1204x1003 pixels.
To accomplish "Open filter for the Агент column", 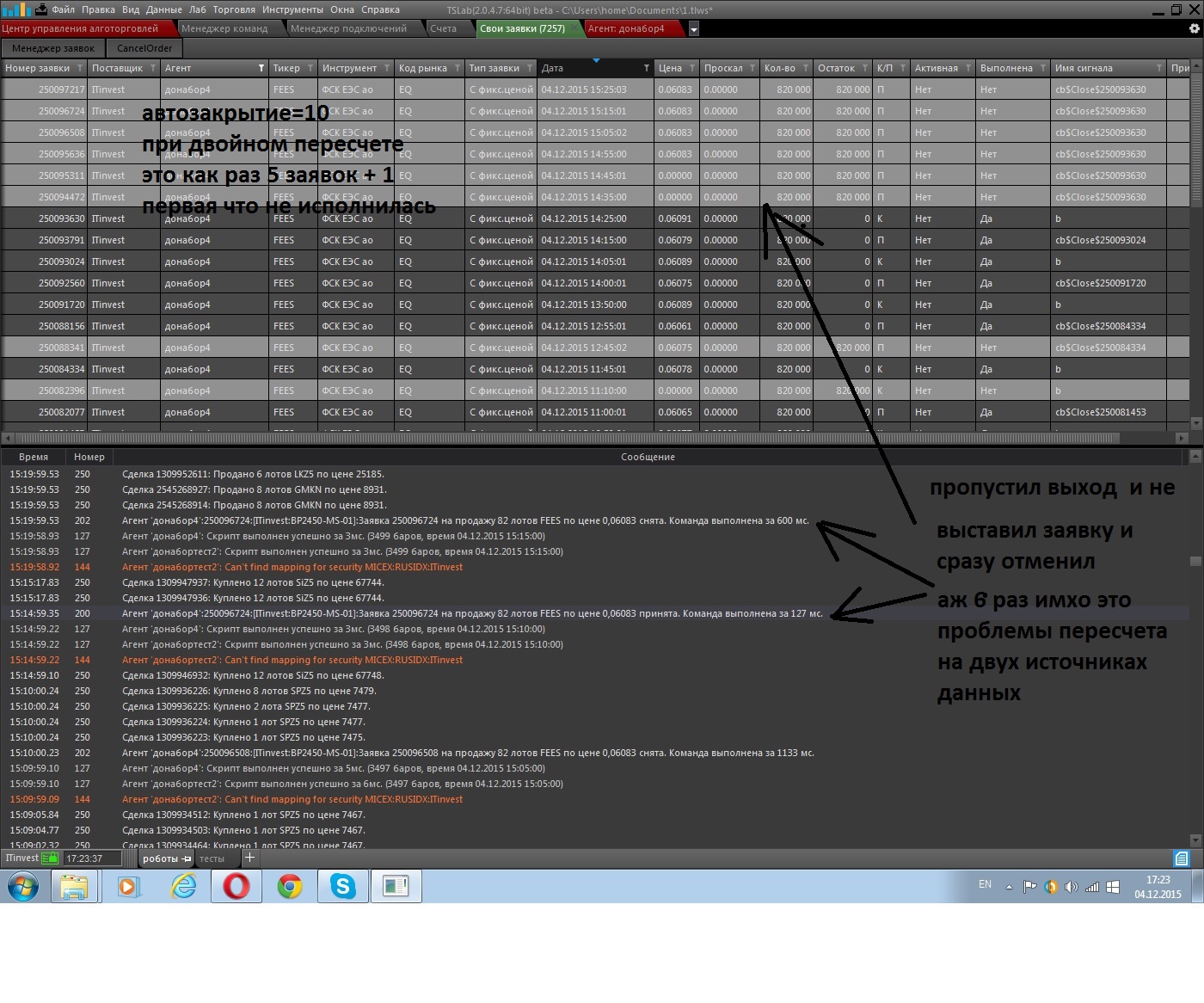I will 261,68.
